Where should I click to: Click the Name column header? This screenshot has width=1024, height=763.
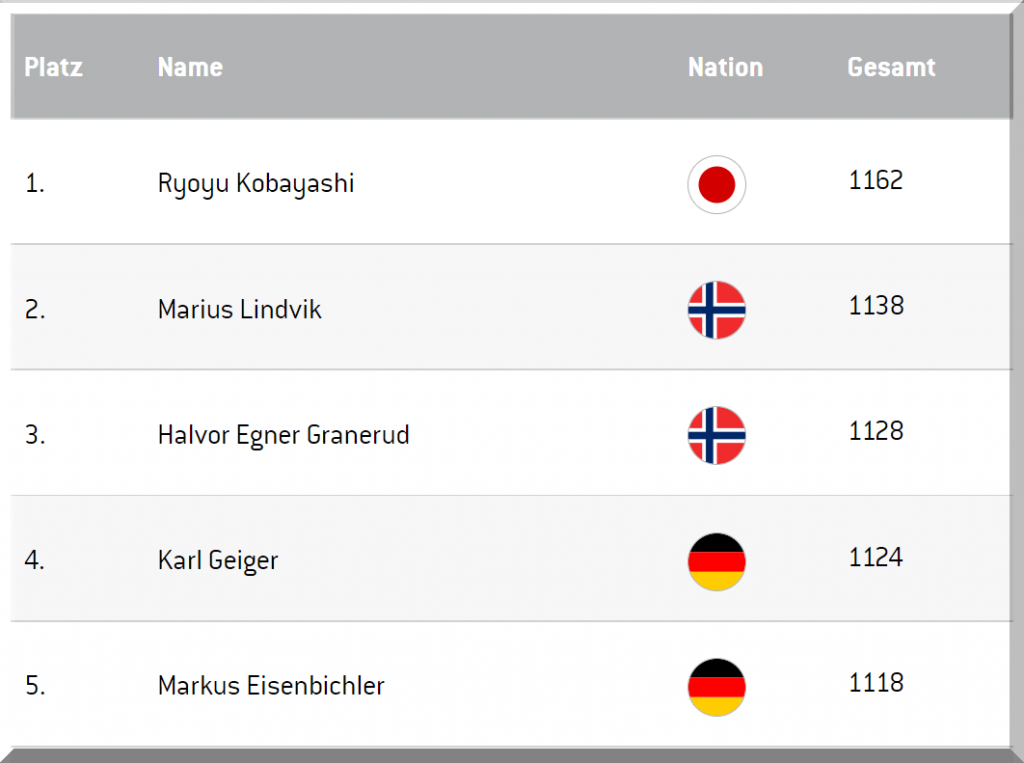coord(190,67)
